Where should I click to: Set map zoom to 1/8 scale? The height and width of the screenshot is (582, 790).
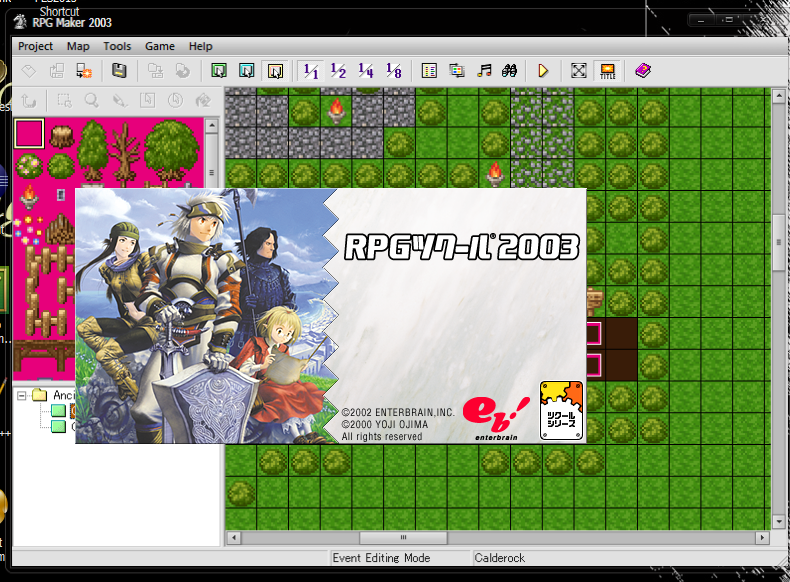click(x=393, y=71)
